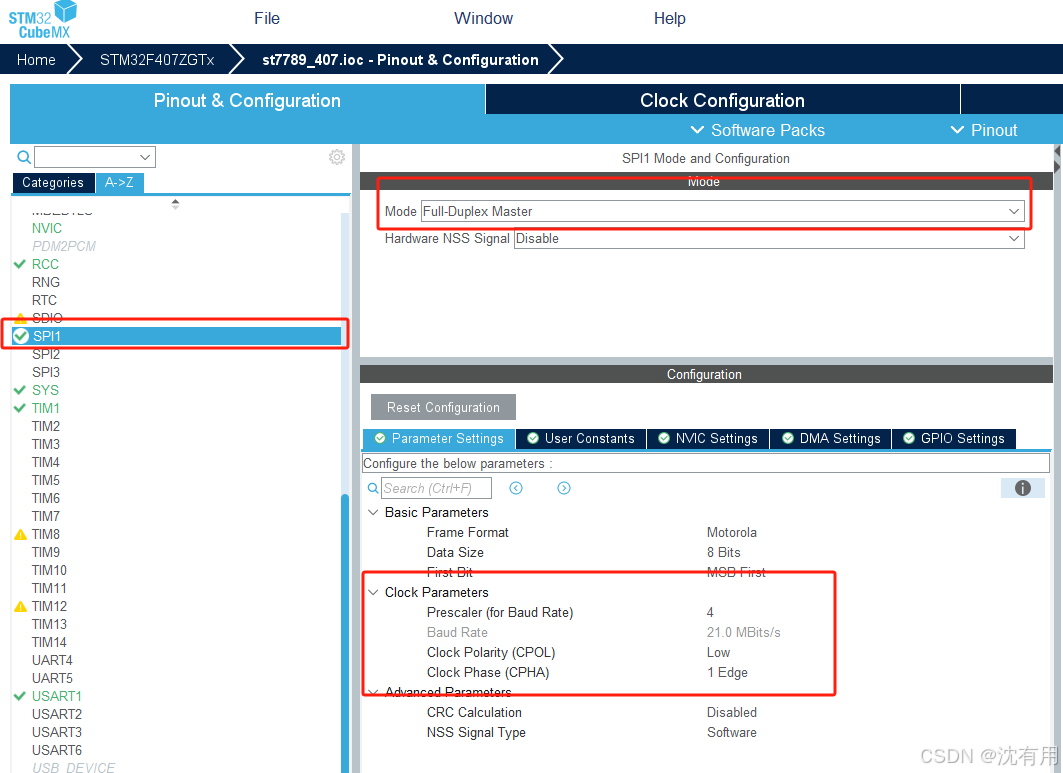Select TIM14 in the peripheral list

(49, 642)
